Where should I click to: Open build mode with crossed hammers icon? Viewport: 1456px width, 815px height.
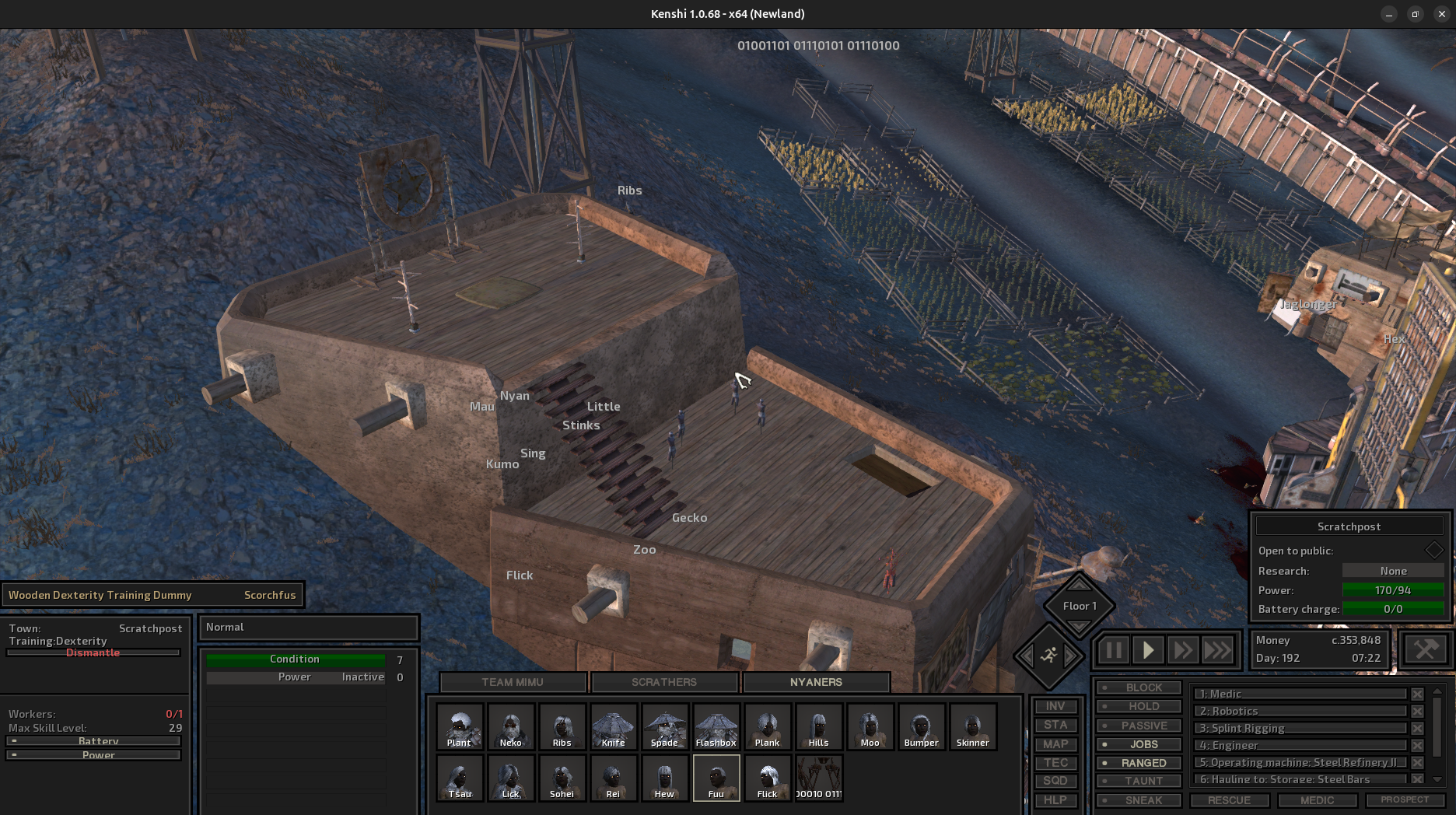click(x=1425, y=649)
